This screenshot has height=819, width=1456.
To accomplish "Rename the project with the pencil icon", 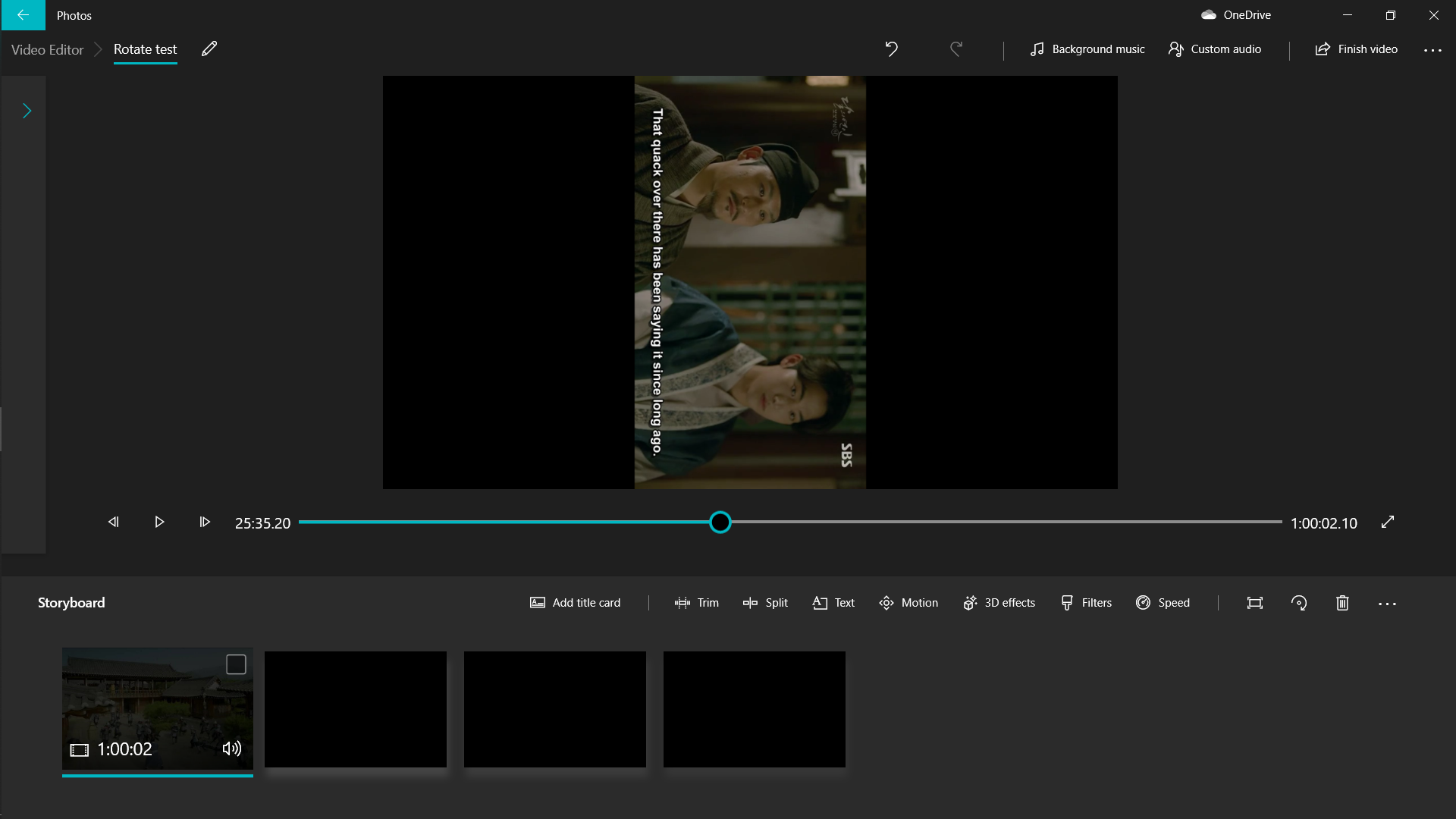I will click(x=209, y=49).
